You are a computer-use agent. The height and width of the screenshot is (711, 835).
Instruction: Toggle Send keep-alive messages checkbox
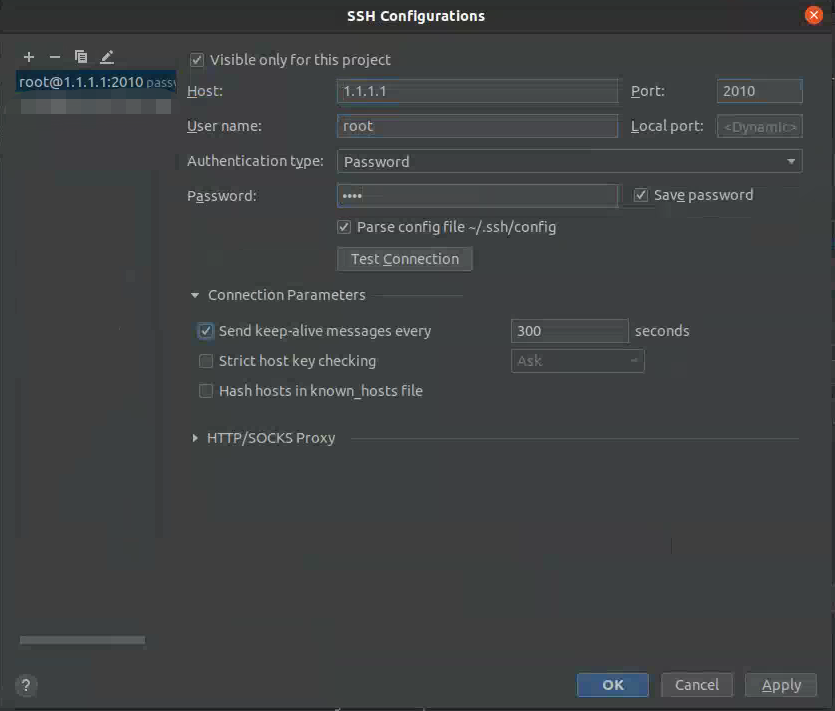(206, 331)
